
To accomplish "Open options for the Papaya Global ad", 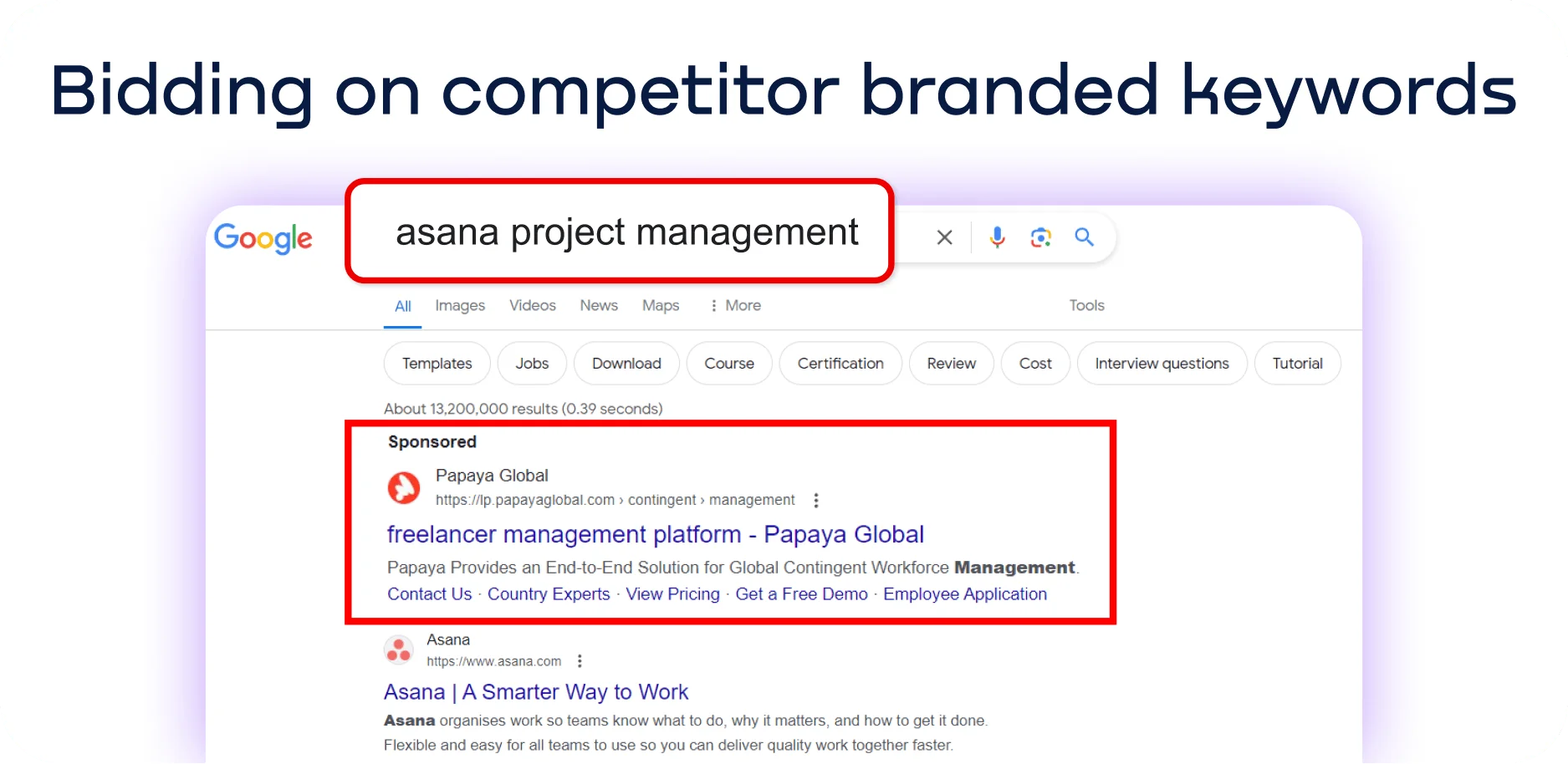I will coord(816,499).
